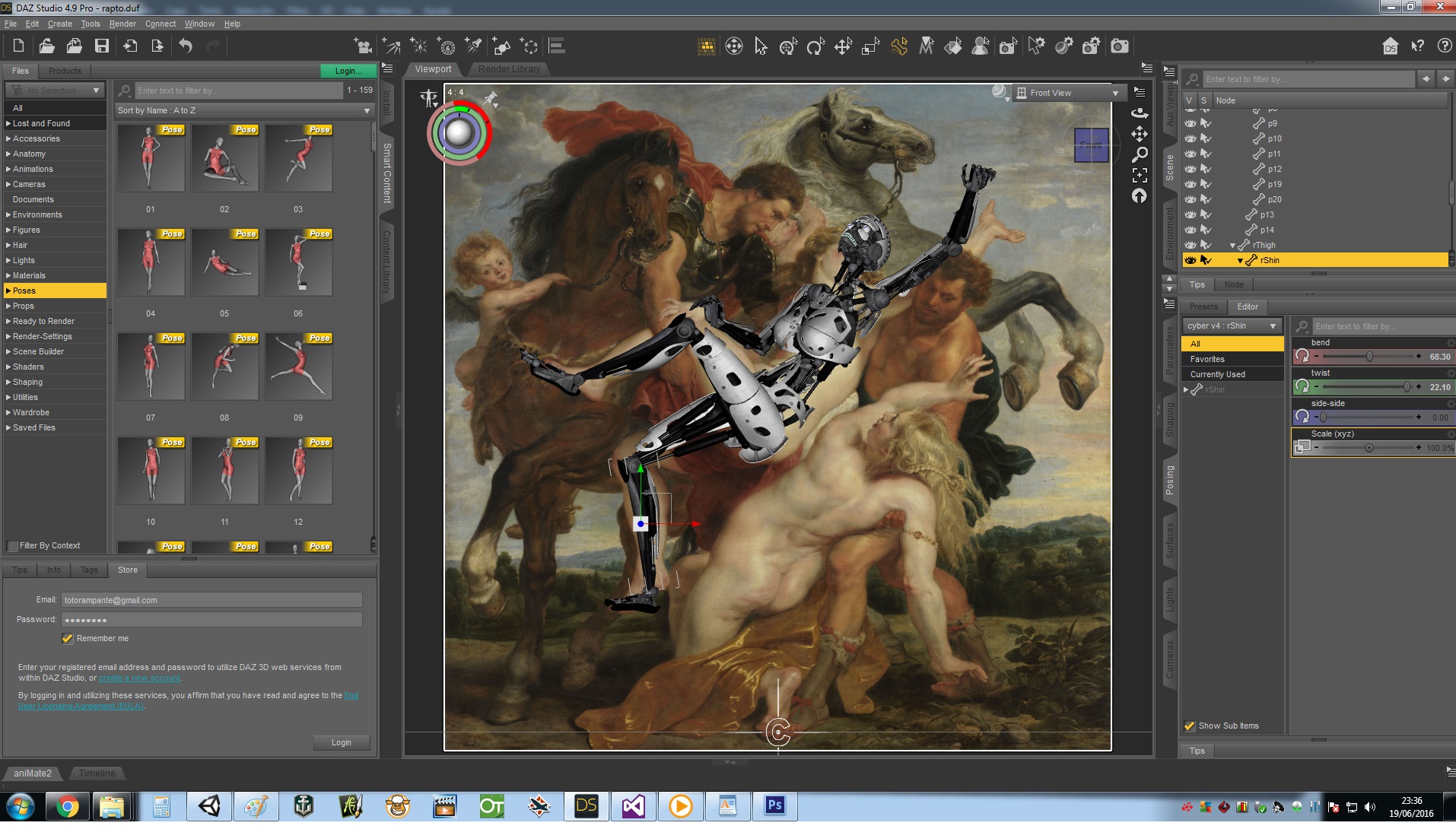Click the Undo arrow icon
Viewport: 1456px width, 829px height.
tap(186, 46)
